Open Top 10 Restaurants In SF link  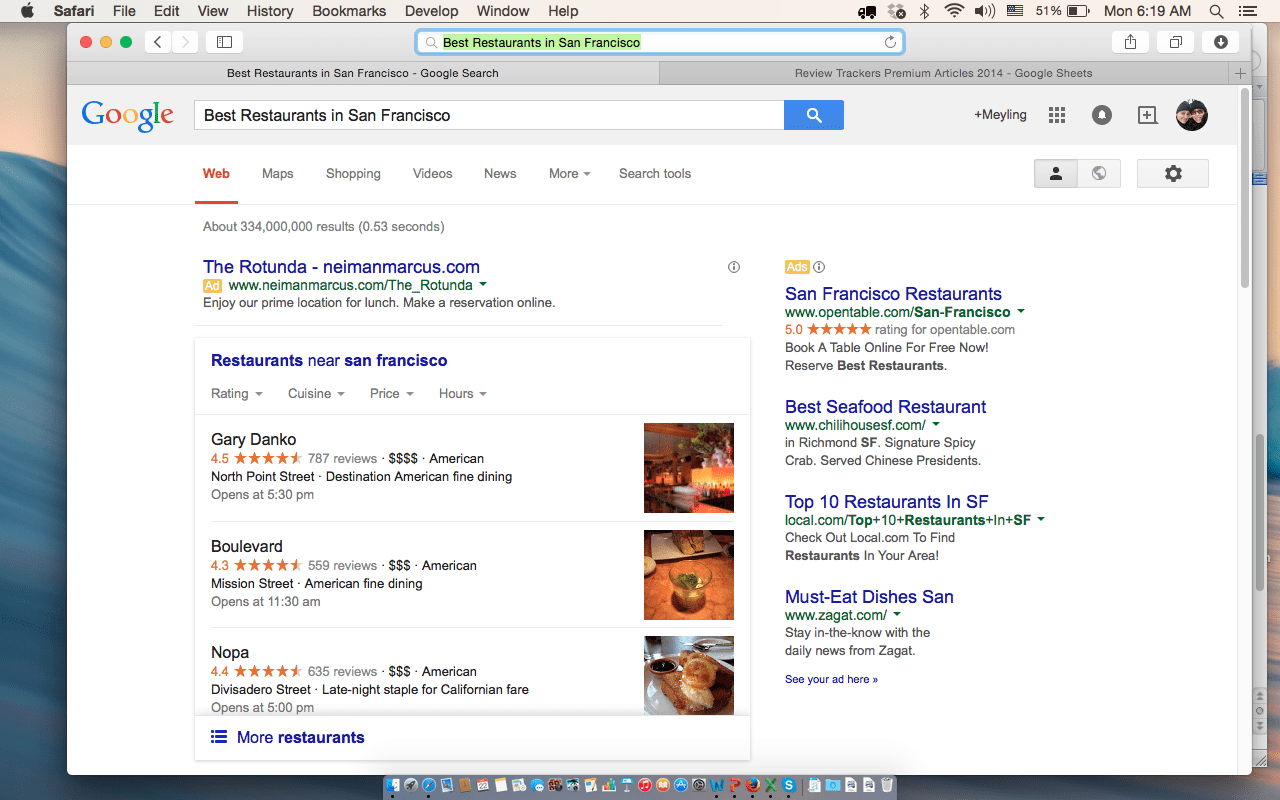(886, 502)
